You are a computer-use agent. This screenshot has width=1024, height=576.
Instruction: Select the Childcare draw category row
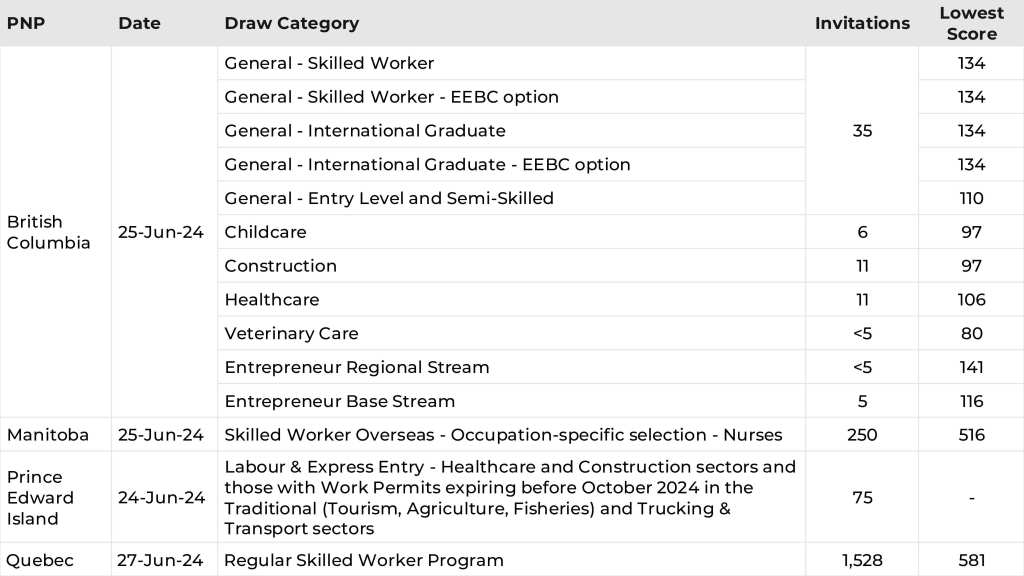coord(265,232)
